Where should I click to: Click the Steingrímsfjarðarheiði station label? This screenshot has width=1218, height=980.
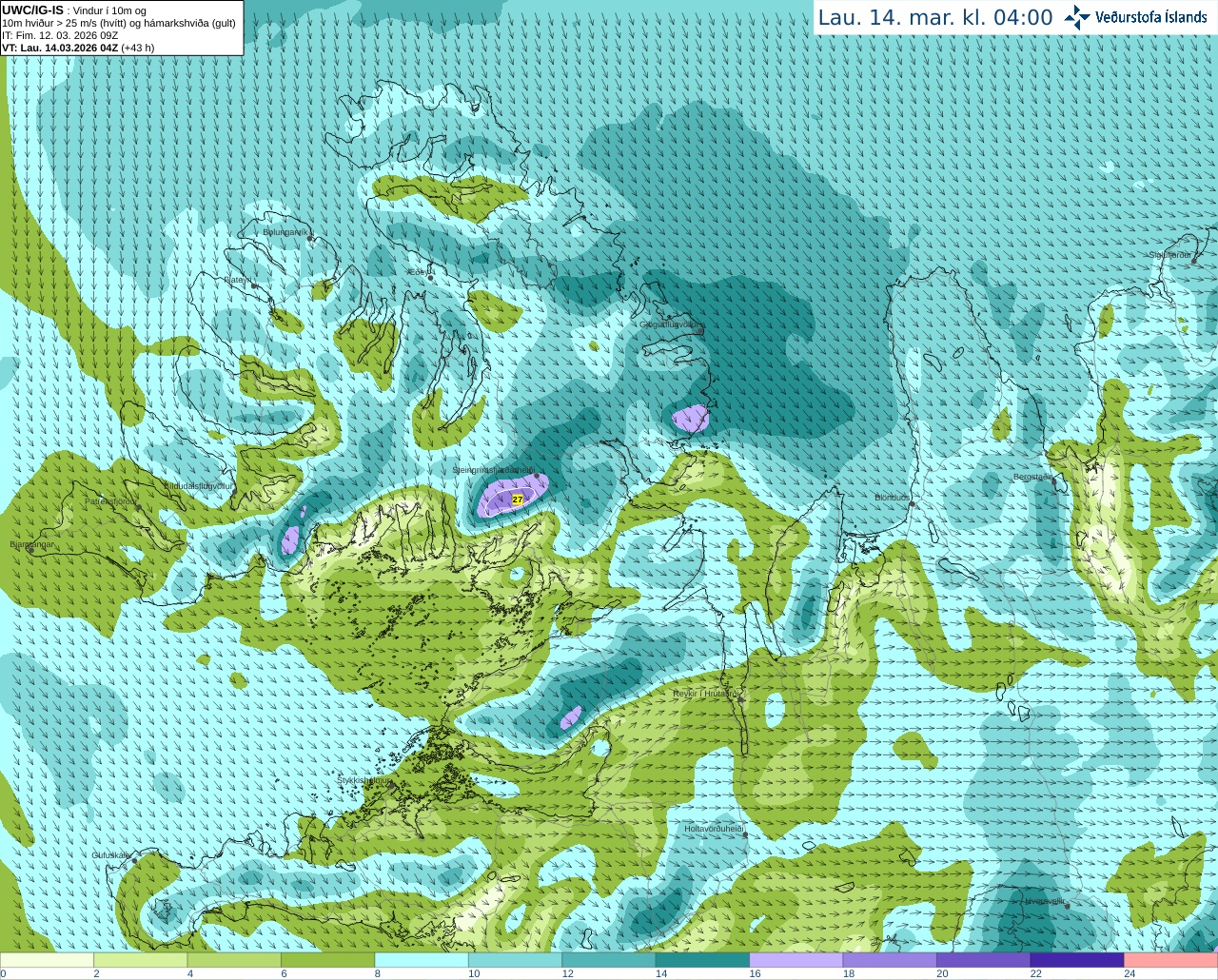pyautogui.click(x=492, y=470)
